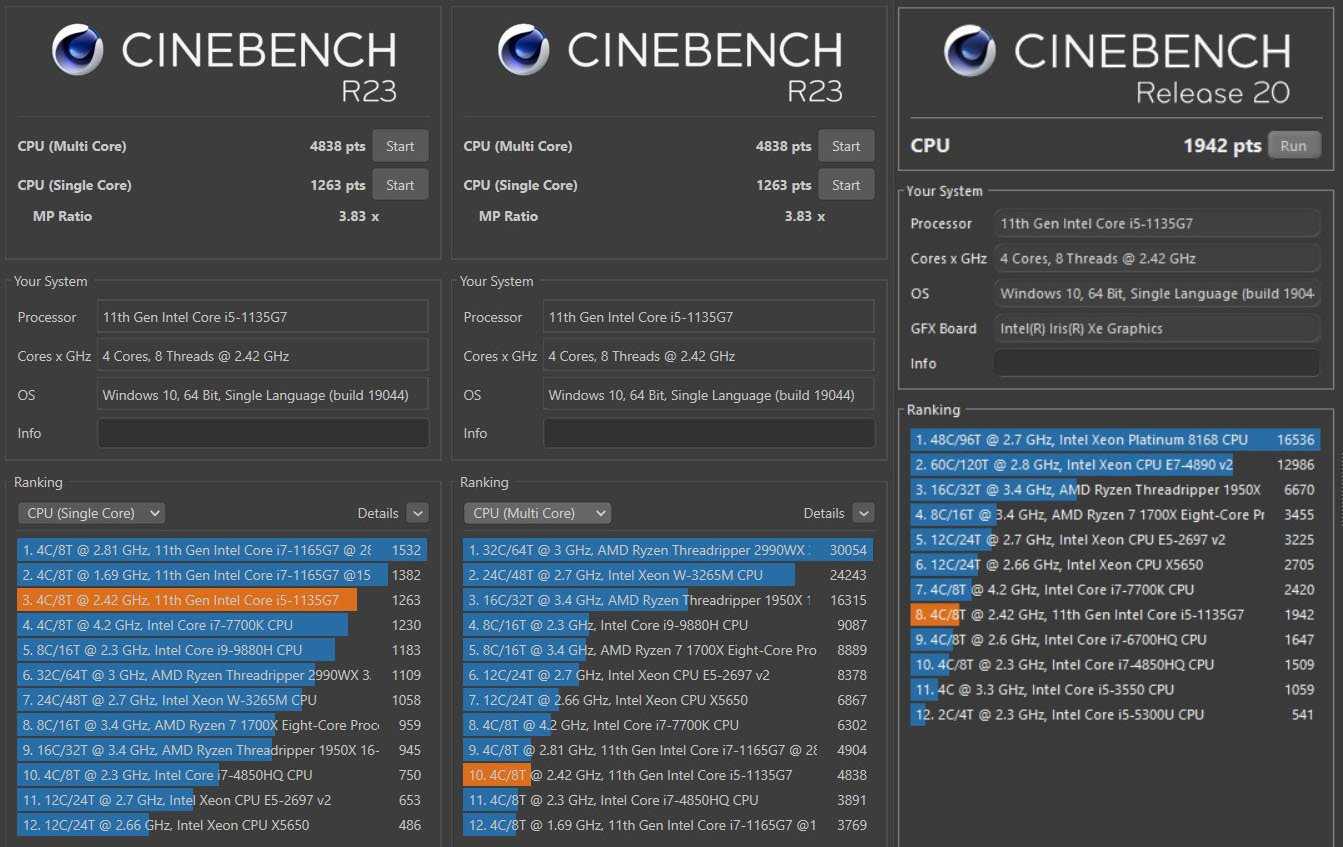This screenshot has width=1343, height=847.
Task: Click the Cinebench Release 20 sphere logo
Action: pyautogui.click(x=969, y=51)
